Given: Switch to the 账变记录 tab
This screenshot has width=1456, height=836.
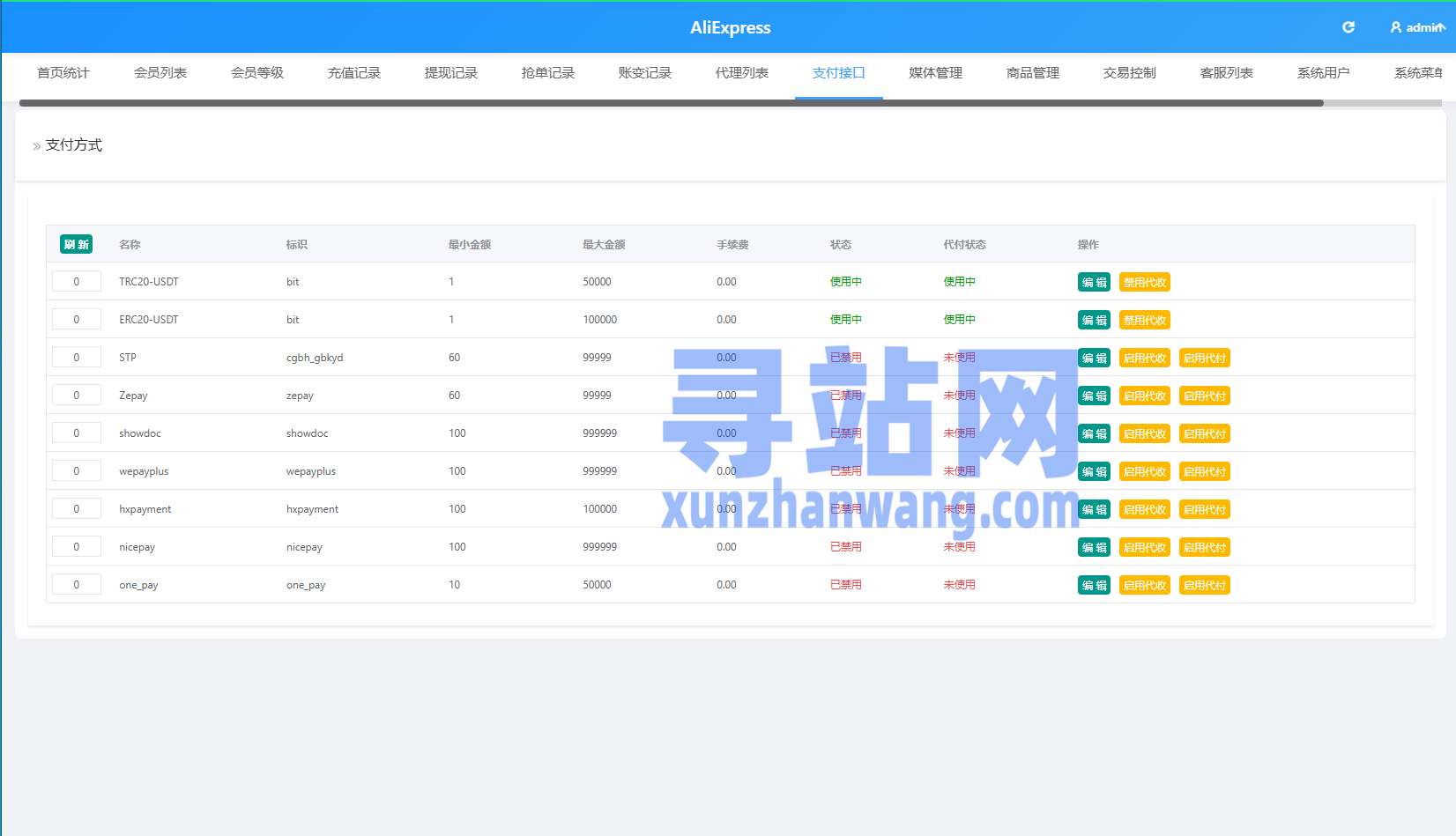Looking at the screenshot, I should coord(645,73).
